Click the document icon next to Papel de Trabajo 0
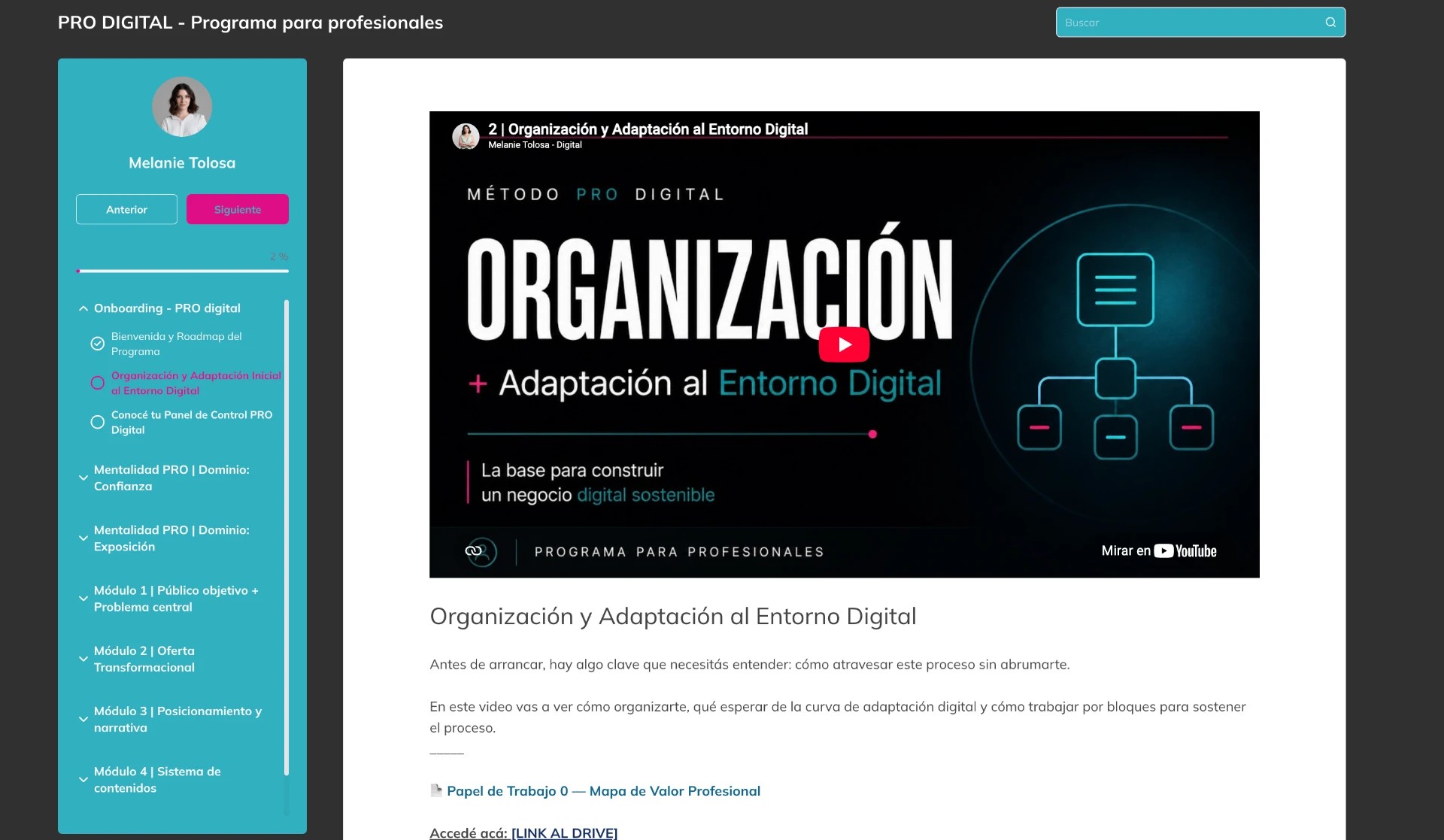Viewport: 1444px width, 840px height. click(435, 790)
